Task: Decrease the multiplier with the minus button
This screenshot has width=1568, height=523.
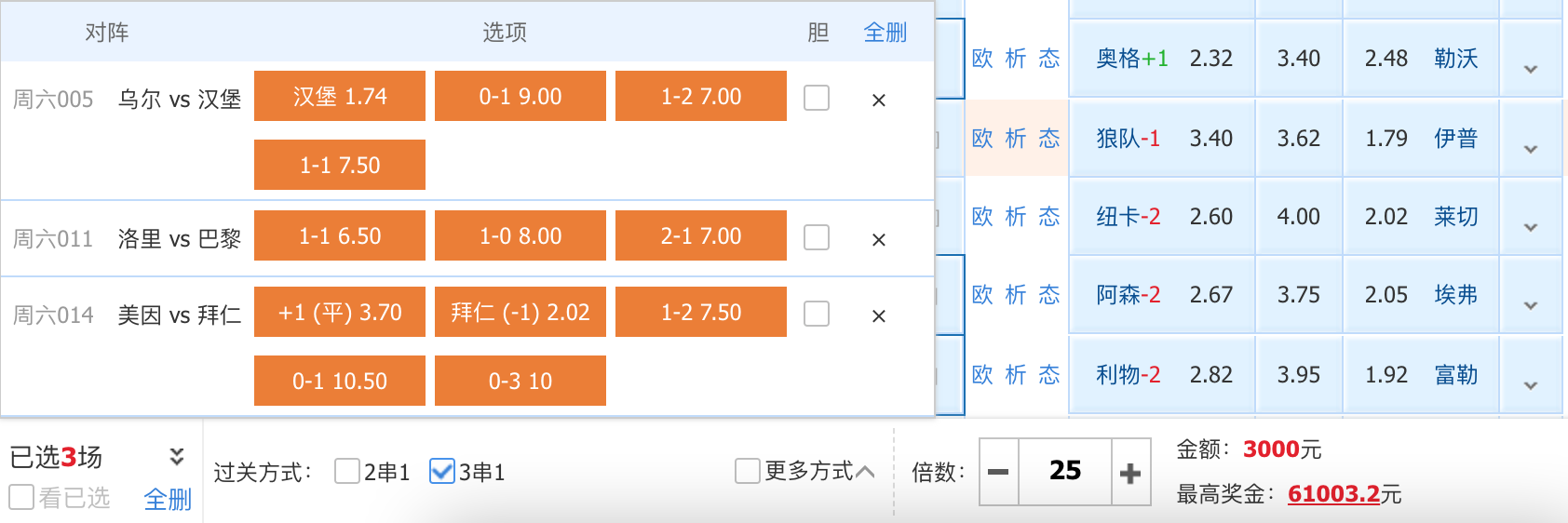Action: pos(998,472)
